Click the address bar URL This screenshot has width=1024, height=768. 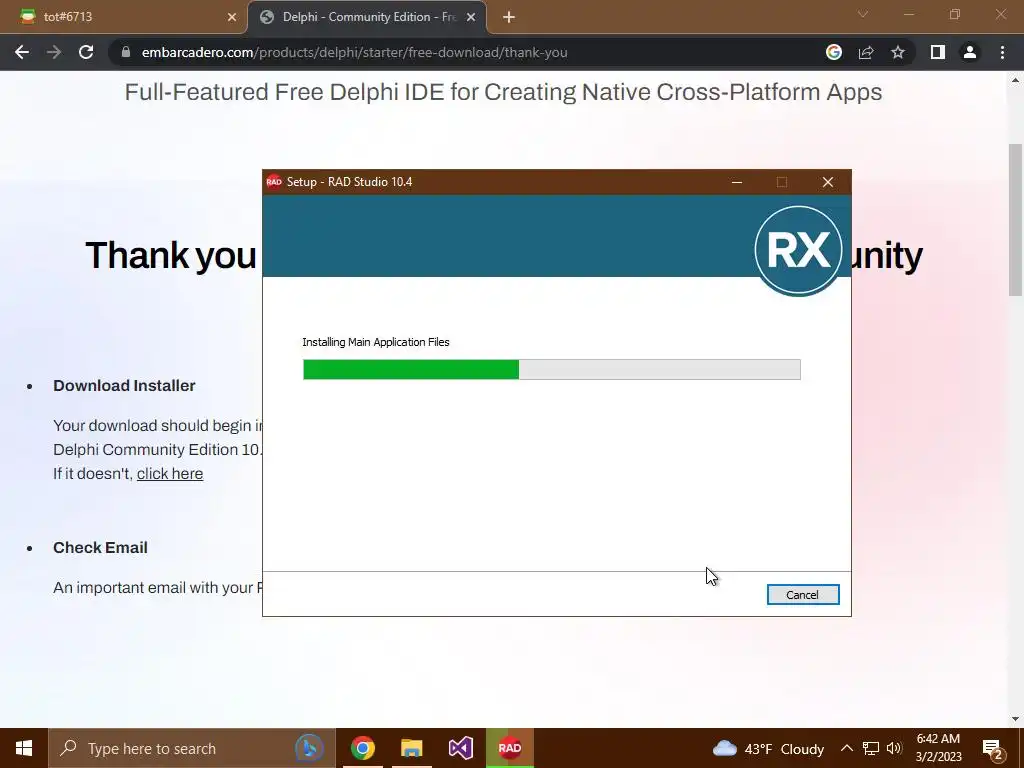pos(354,52)
